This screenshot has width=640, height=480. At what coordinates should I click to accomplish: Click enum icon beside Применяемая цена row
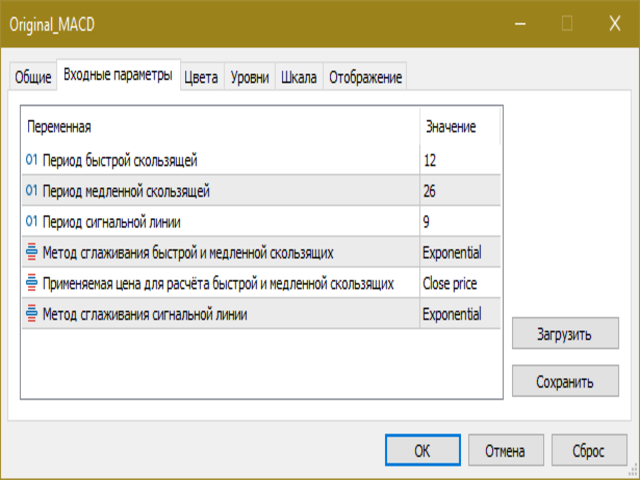pos(31,283)
